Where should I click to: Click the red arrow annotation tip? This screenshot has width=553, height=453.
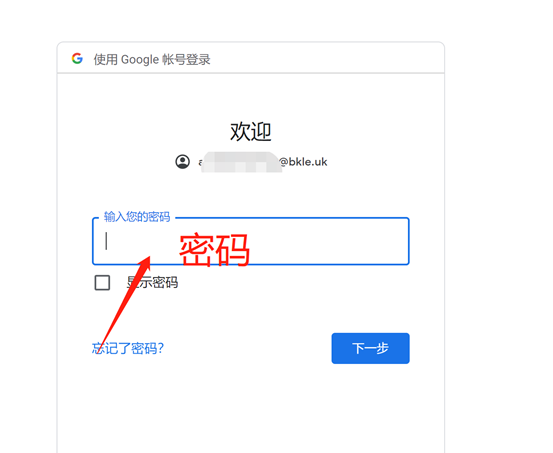pyautogui.click(x=149, y=258)
